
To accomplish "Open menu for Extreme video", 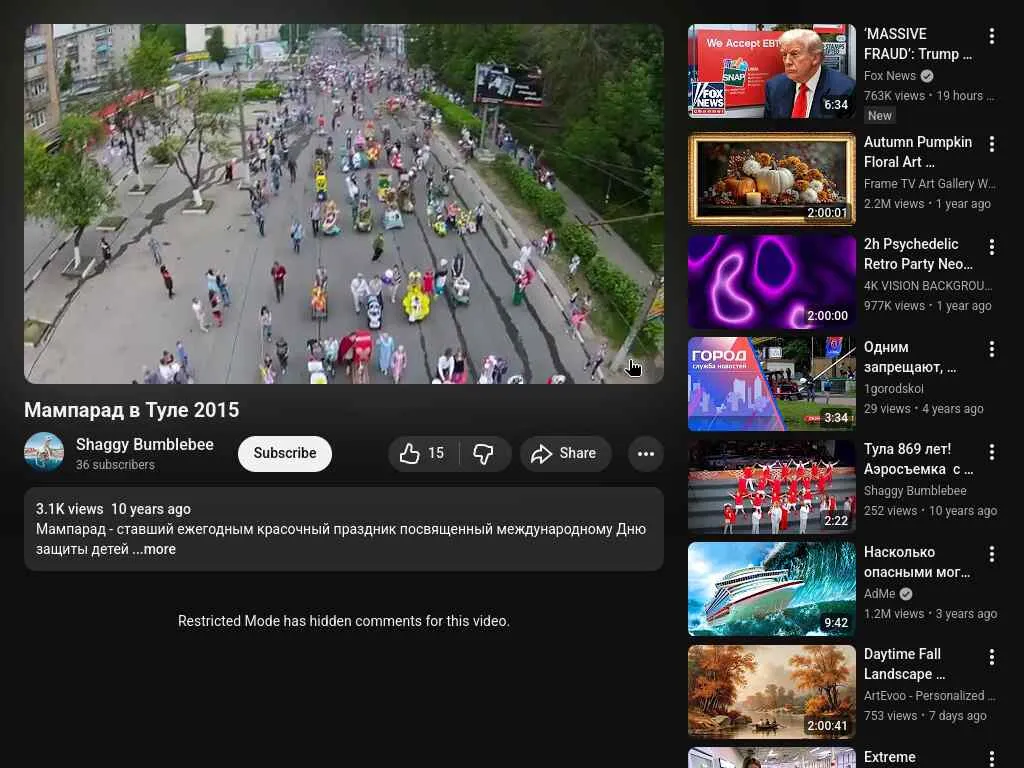I will pos(992,758).
